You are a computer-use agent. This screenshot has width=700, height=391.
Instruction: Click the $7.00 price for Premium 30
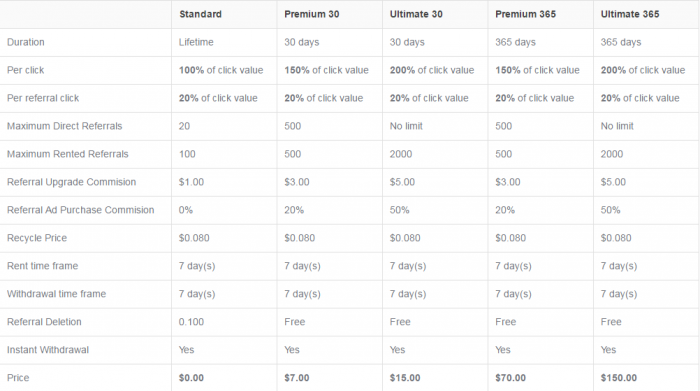pos(296,378)
